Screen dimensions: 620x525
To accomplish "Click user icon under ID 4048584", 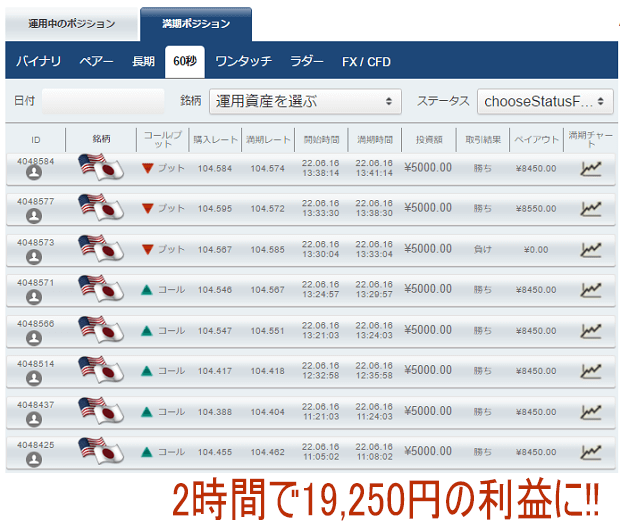I will tap(34, 173).
